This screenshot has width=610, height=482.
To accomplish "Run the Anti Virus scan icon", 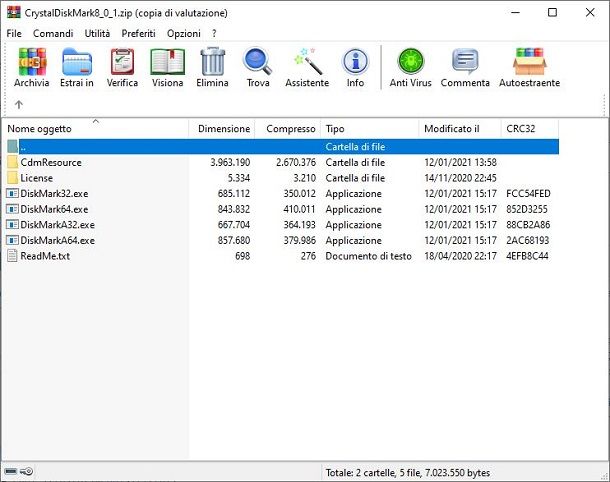I will [x=411, y=61].
